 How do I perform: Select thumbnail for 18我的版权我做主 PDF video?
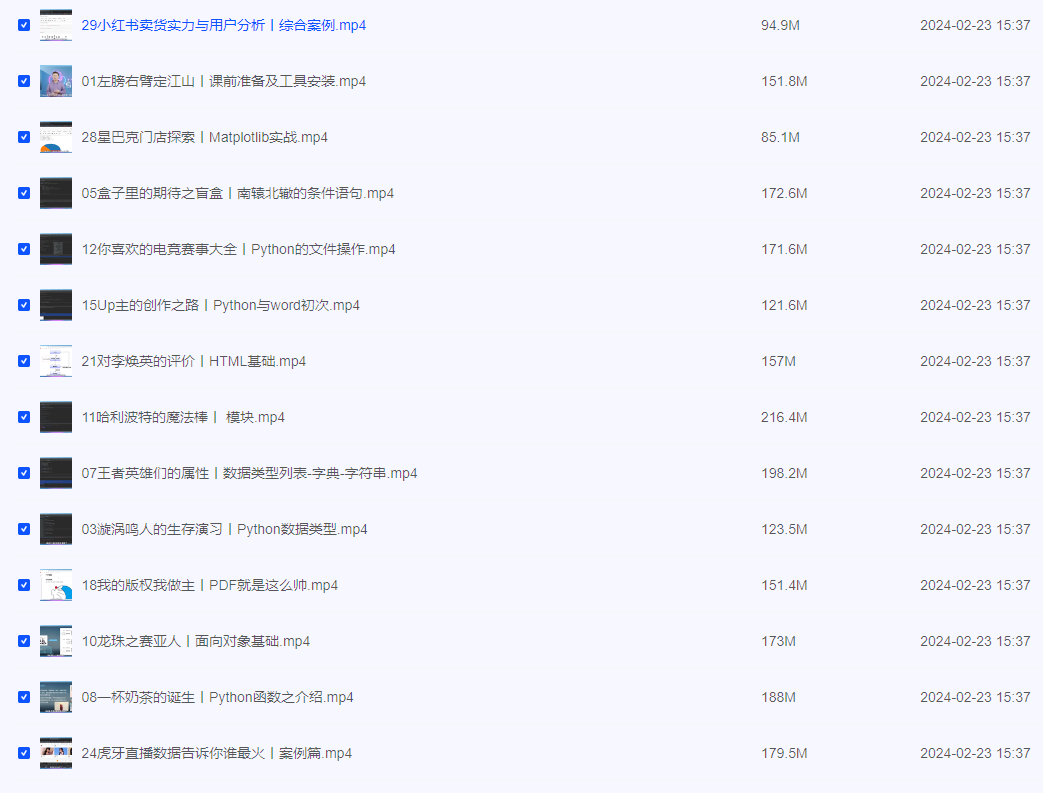(55, 584)
